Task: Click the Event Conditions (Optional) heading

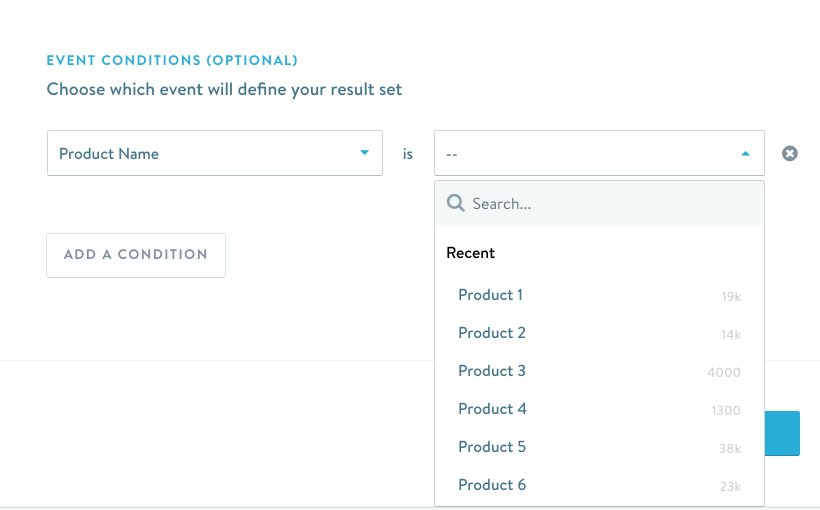Action: click(x=172, y=61)
